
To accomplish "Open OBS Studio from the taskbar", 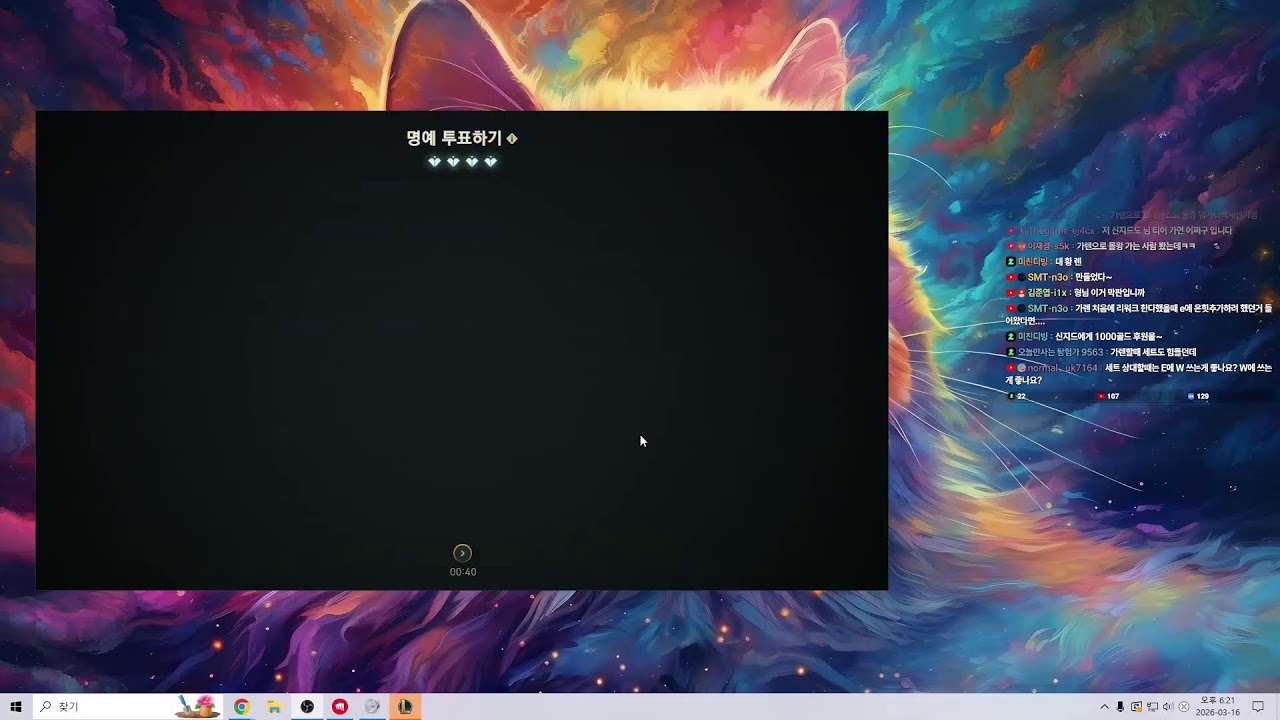I will (x=307, y=707).
